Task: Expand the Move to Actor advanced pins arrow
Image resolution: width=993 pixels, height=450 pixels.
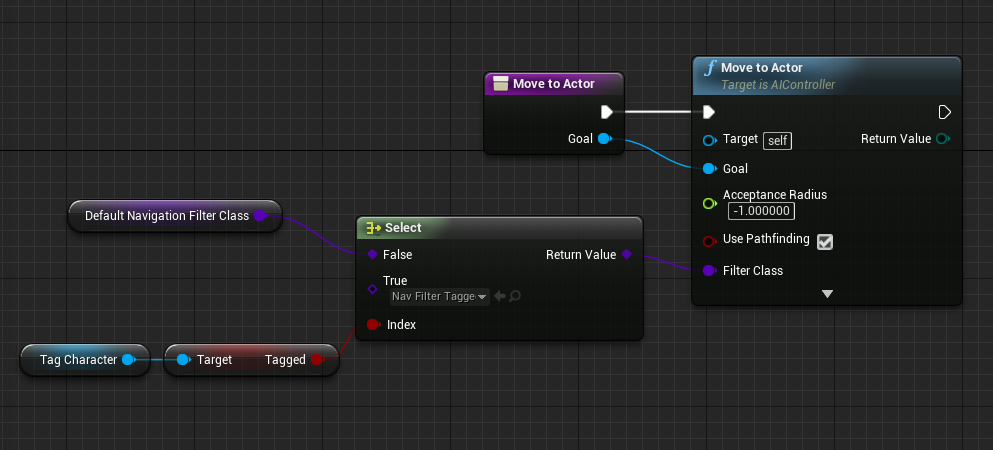Action: (x=827, y=294)
